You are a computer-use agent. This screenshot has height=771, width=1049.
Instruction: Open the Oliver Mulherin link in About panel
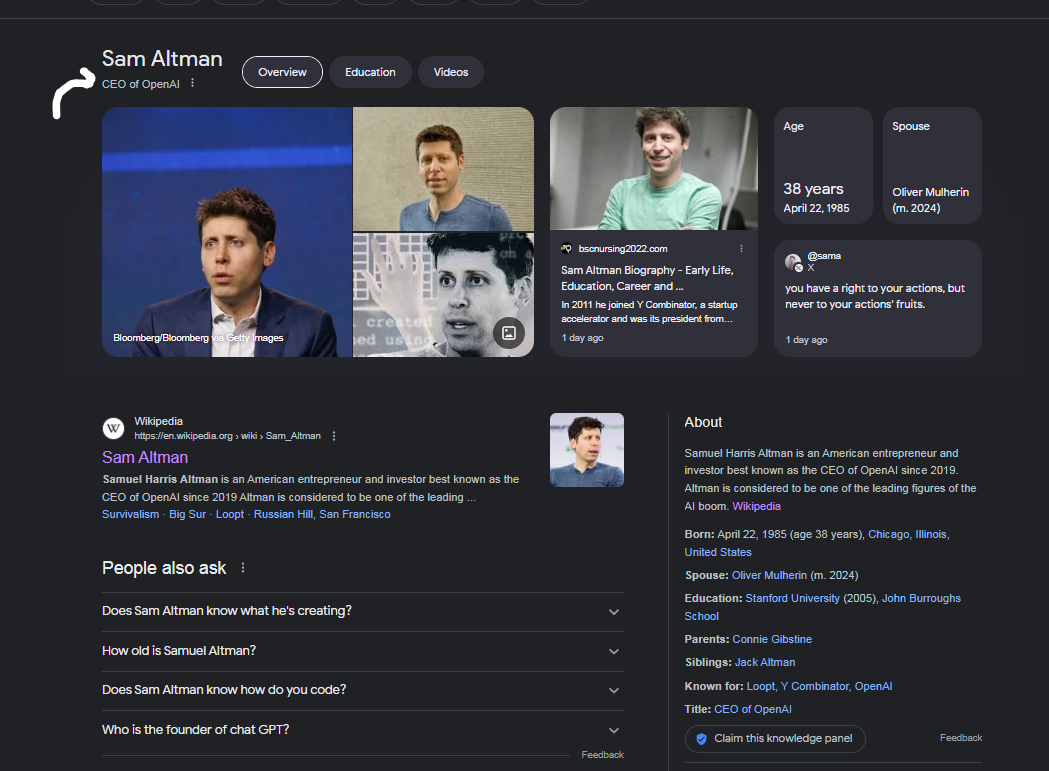769,575
